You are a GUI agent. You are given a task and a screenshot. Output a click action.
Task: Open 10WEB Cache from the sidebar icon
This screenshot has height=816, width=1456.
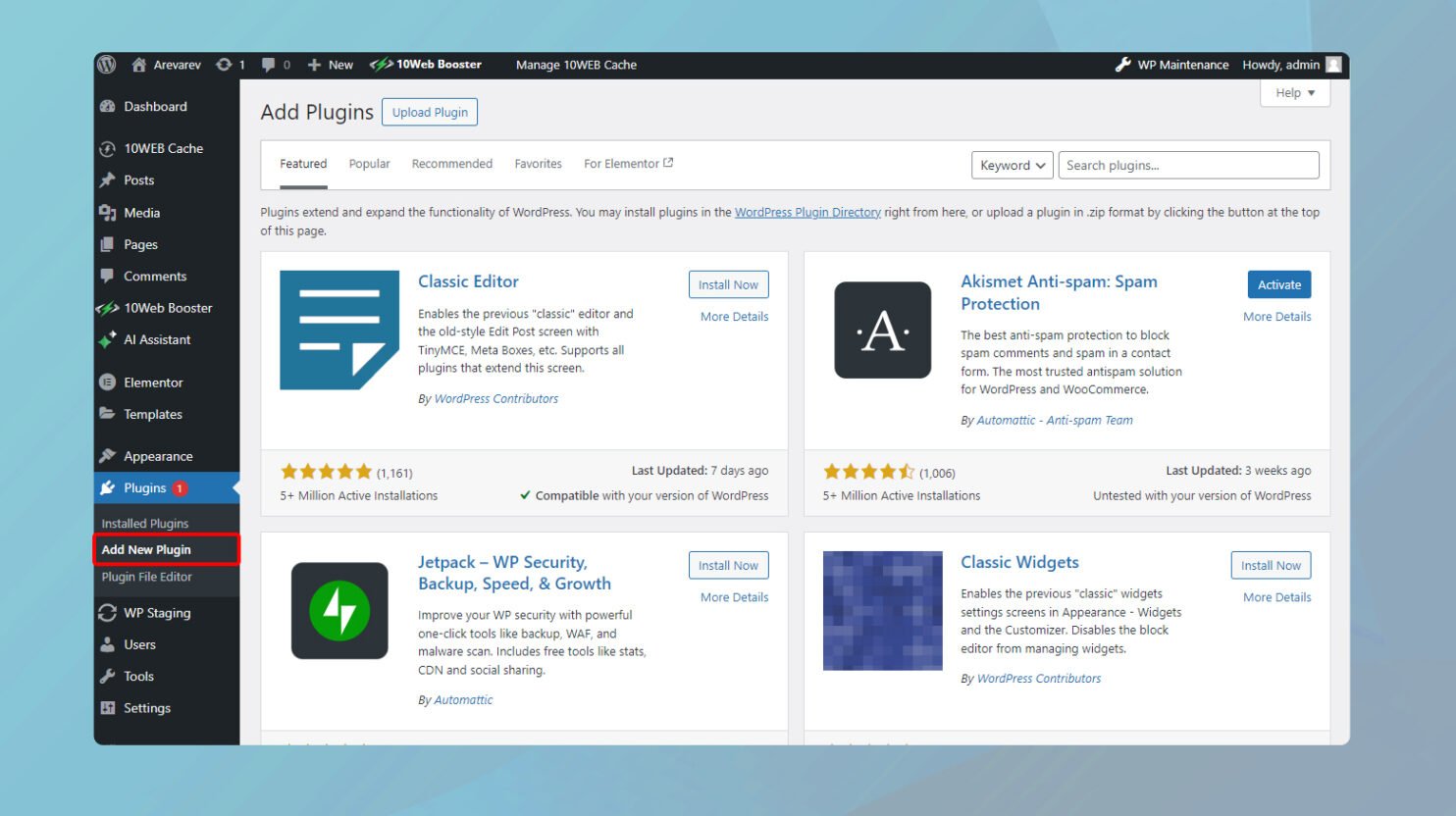click(x=106, y=148)
